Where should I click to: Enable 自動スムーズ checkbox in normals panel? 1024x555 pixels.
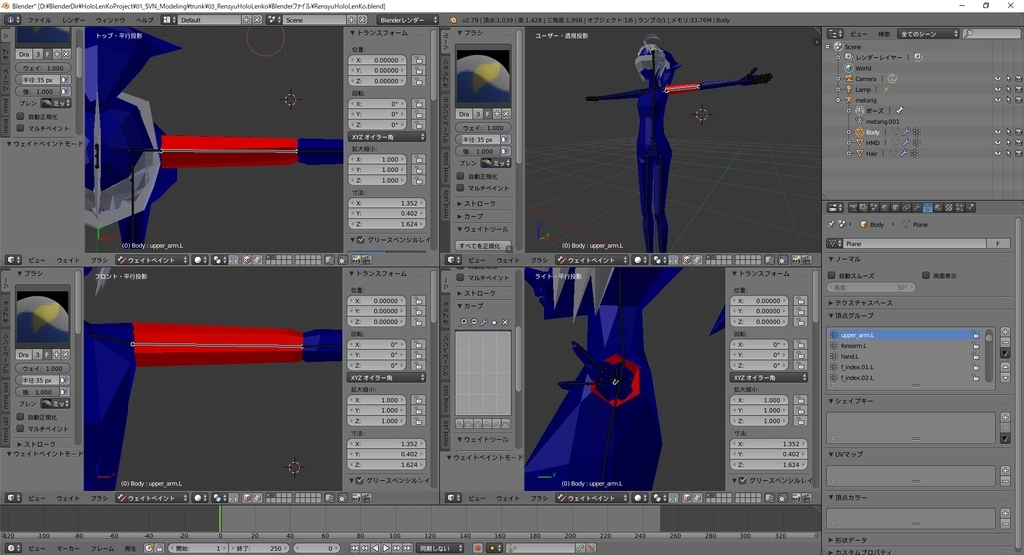[x=832, y=276]
